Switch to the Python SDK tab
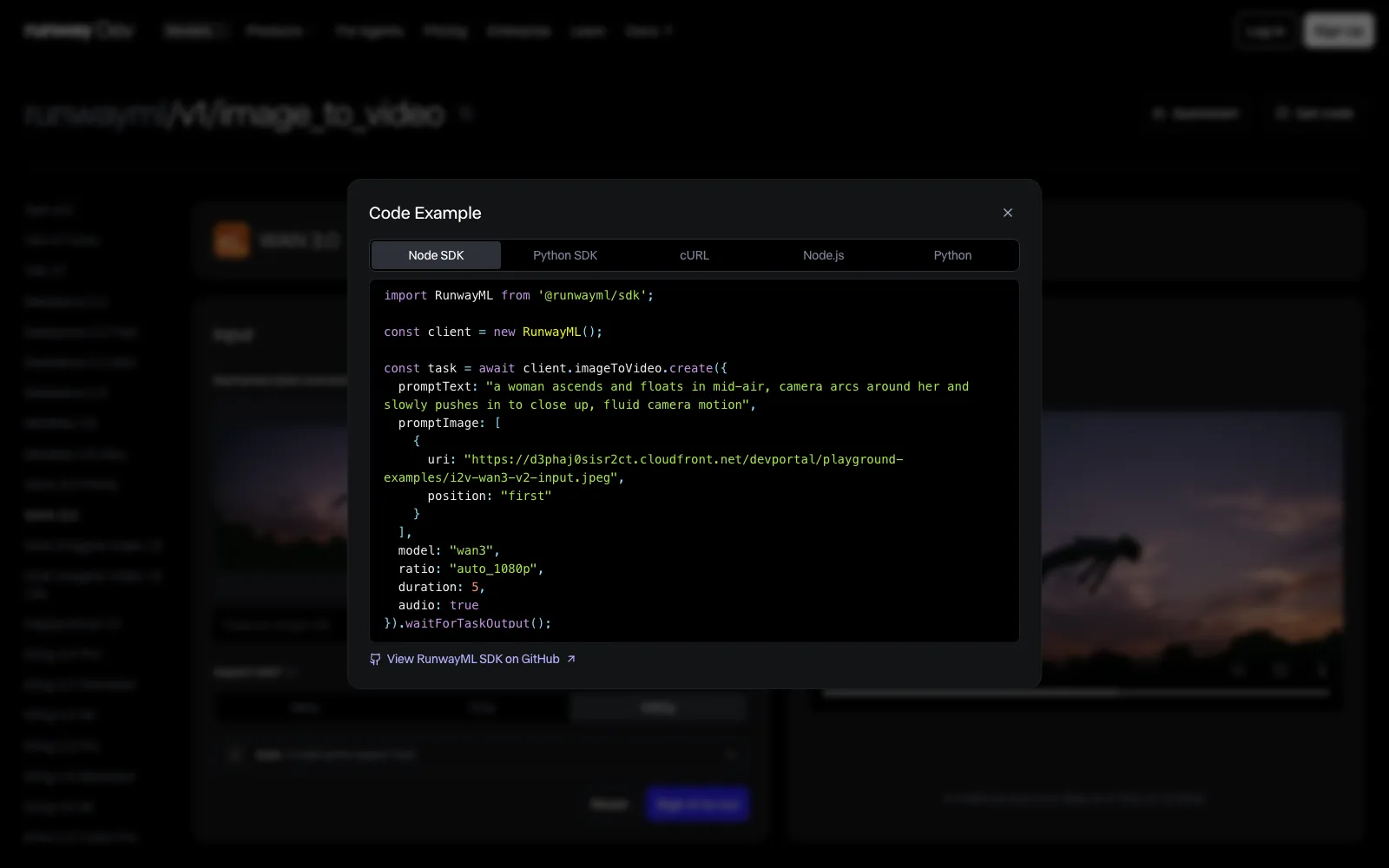This screenshot has height=868, width=1389. pyautogui.click(x=565, y=255)
